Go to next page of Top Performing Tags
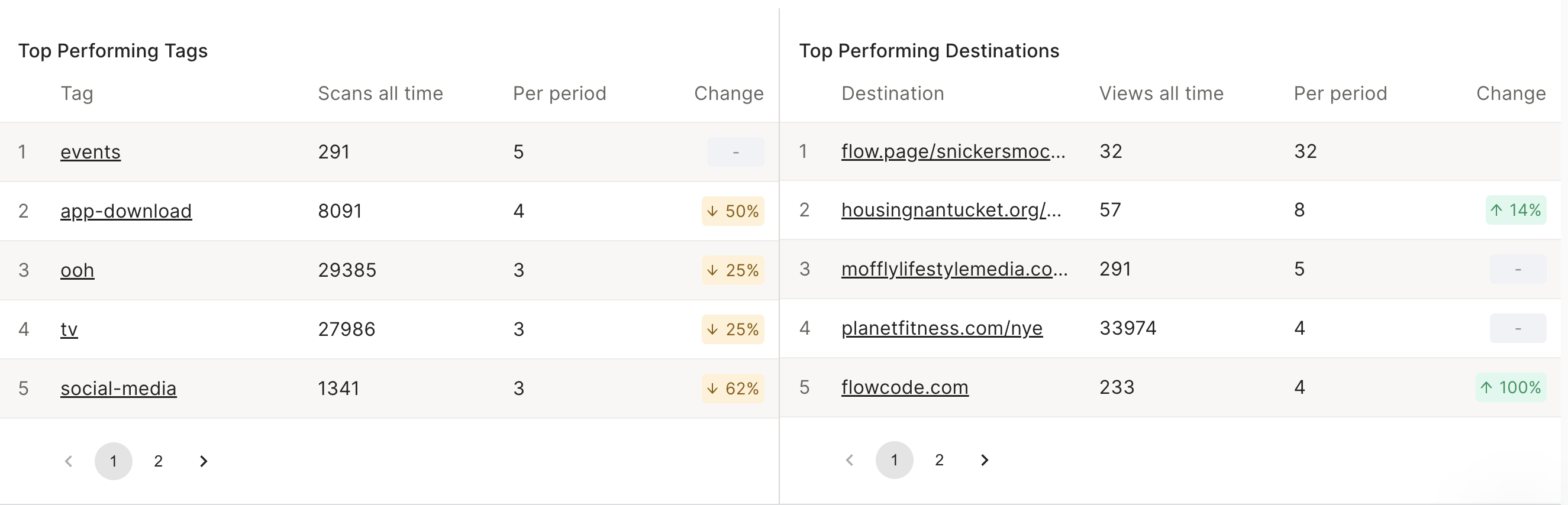 204,462
